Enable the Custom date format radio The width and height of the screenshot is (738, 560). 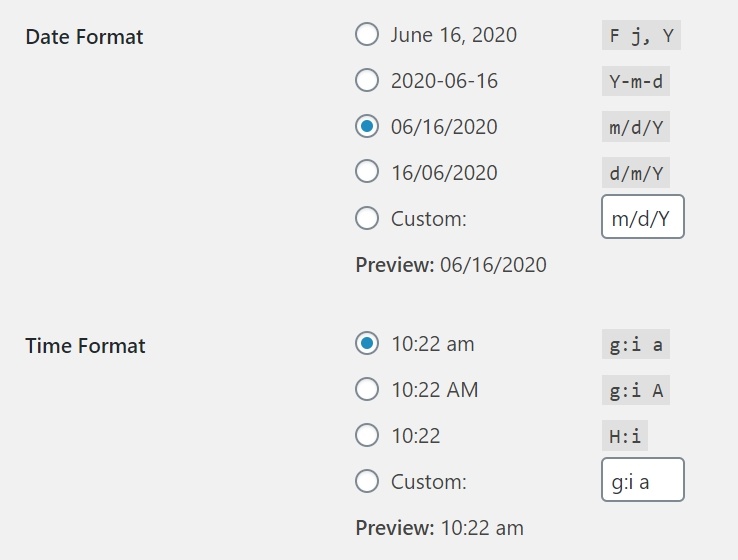pos(367,219)
